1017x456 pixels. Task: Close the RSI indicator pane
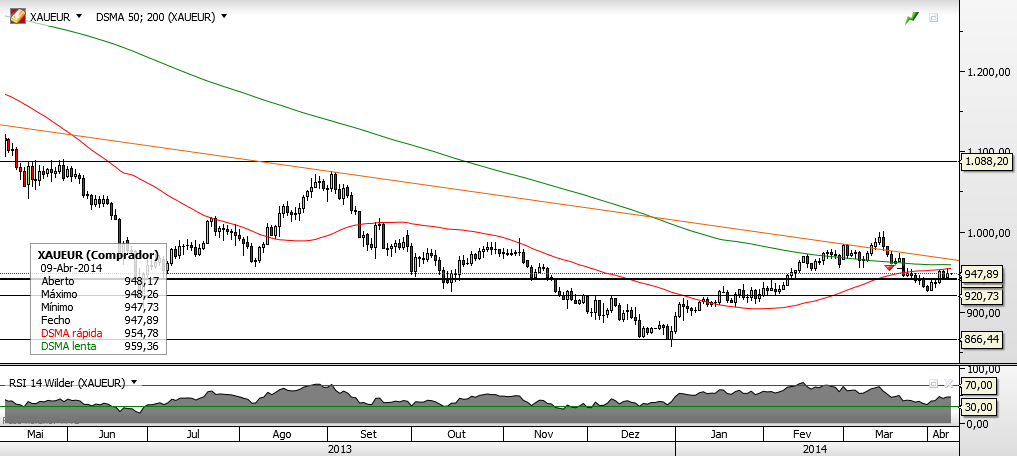(949, 383)
